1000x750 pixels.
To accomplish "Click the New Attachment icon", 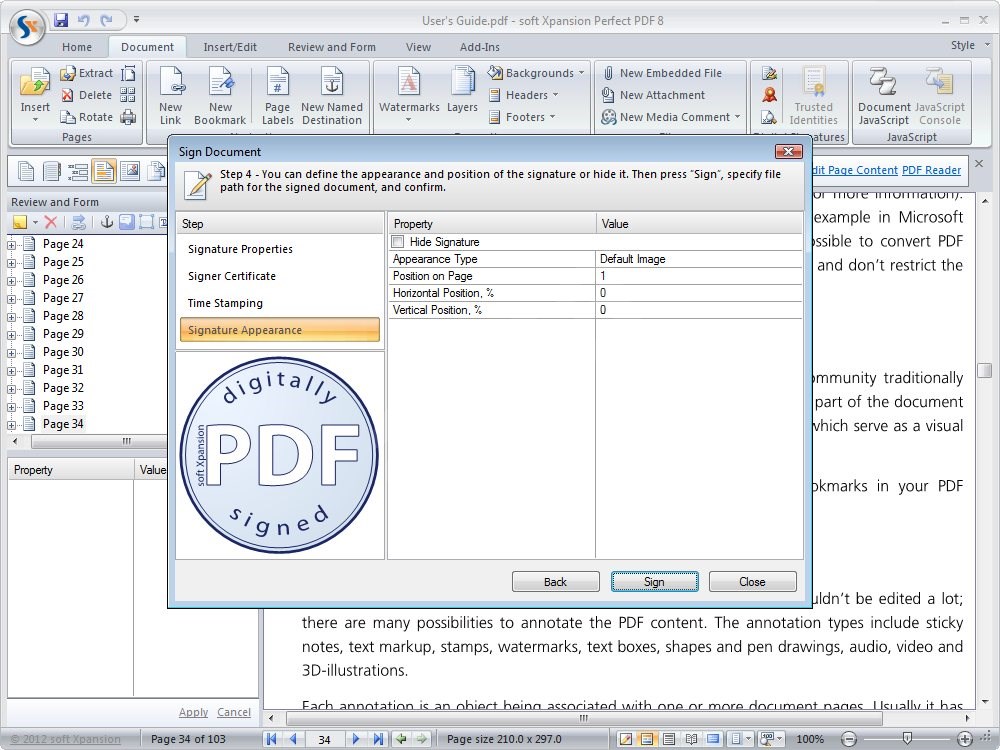I will pos(608,95).
